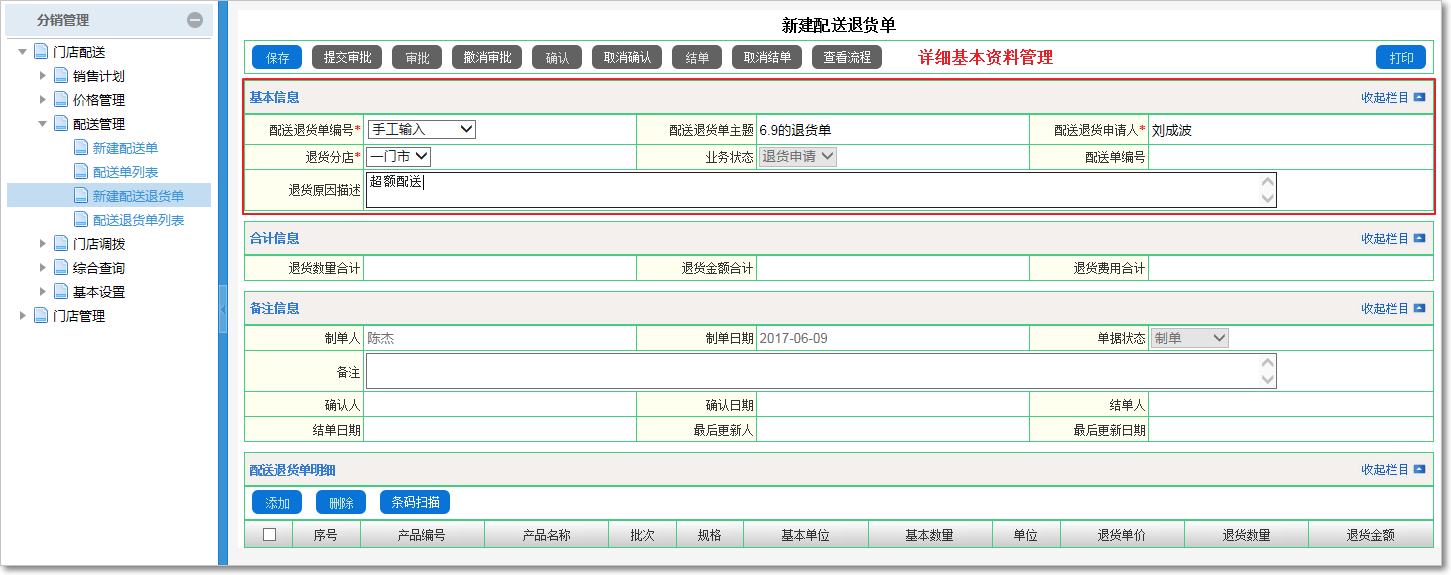Open the 退货分店 一门市 dropdown
This screenshot has height=575, width=1451.
coord(398,156)
